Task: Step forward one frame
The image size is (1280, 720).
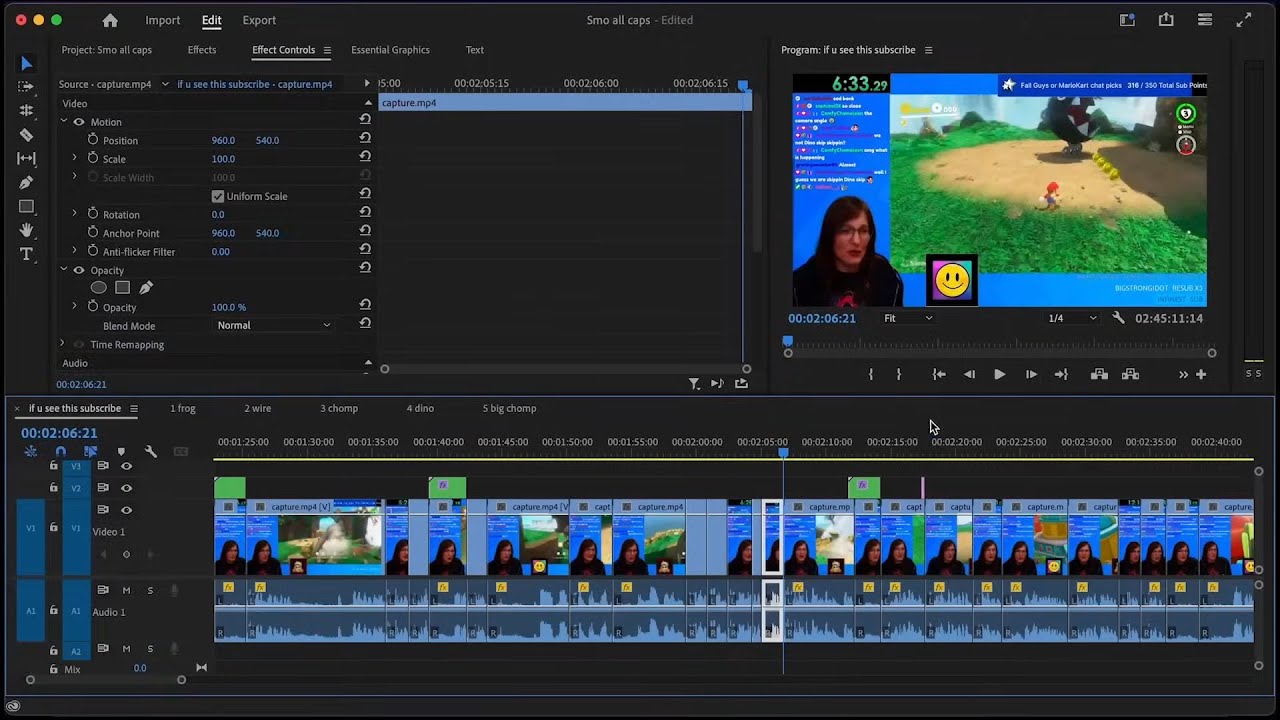Action: [1031, 374]
